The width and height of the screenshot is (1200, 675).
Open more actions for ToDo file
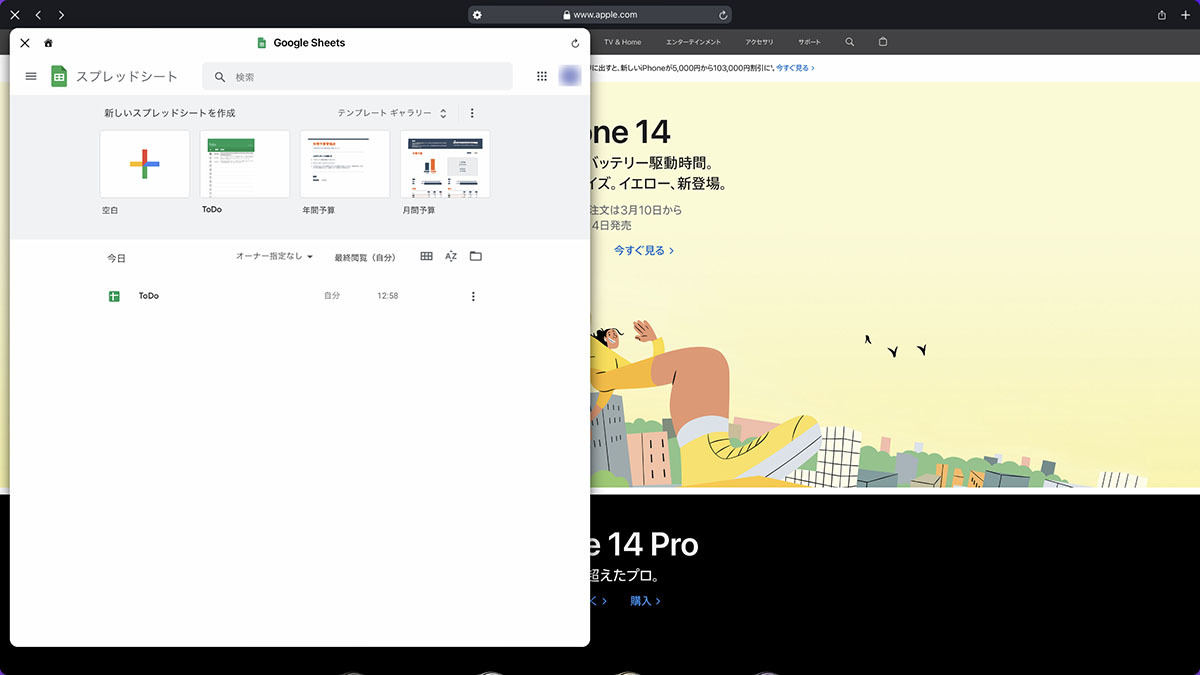[x=473, y=296]
